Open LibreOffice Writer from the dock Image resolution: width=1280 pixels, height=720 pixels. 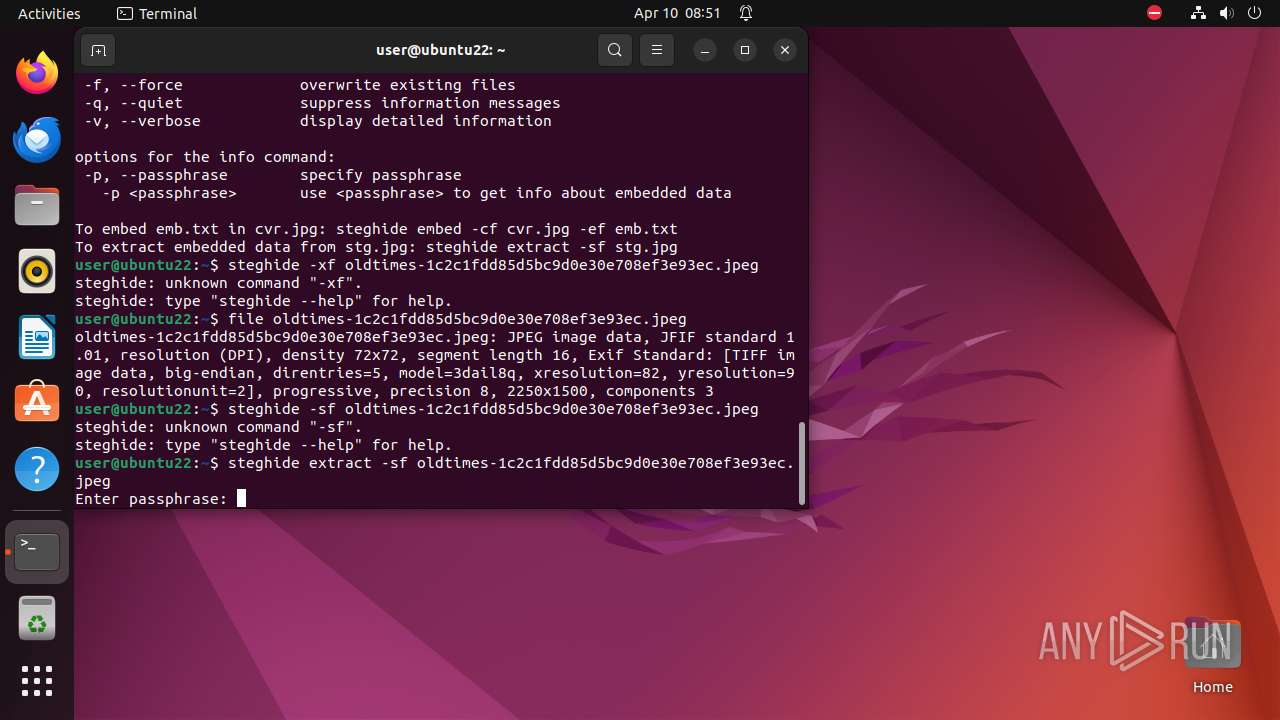(x=37, y=337)
